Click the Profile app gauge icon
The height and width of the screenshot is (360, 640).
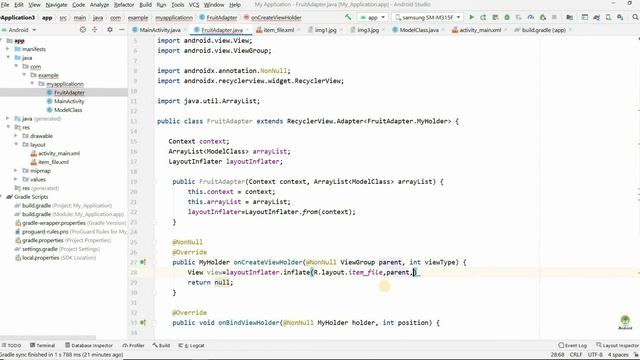pos(531,18)
